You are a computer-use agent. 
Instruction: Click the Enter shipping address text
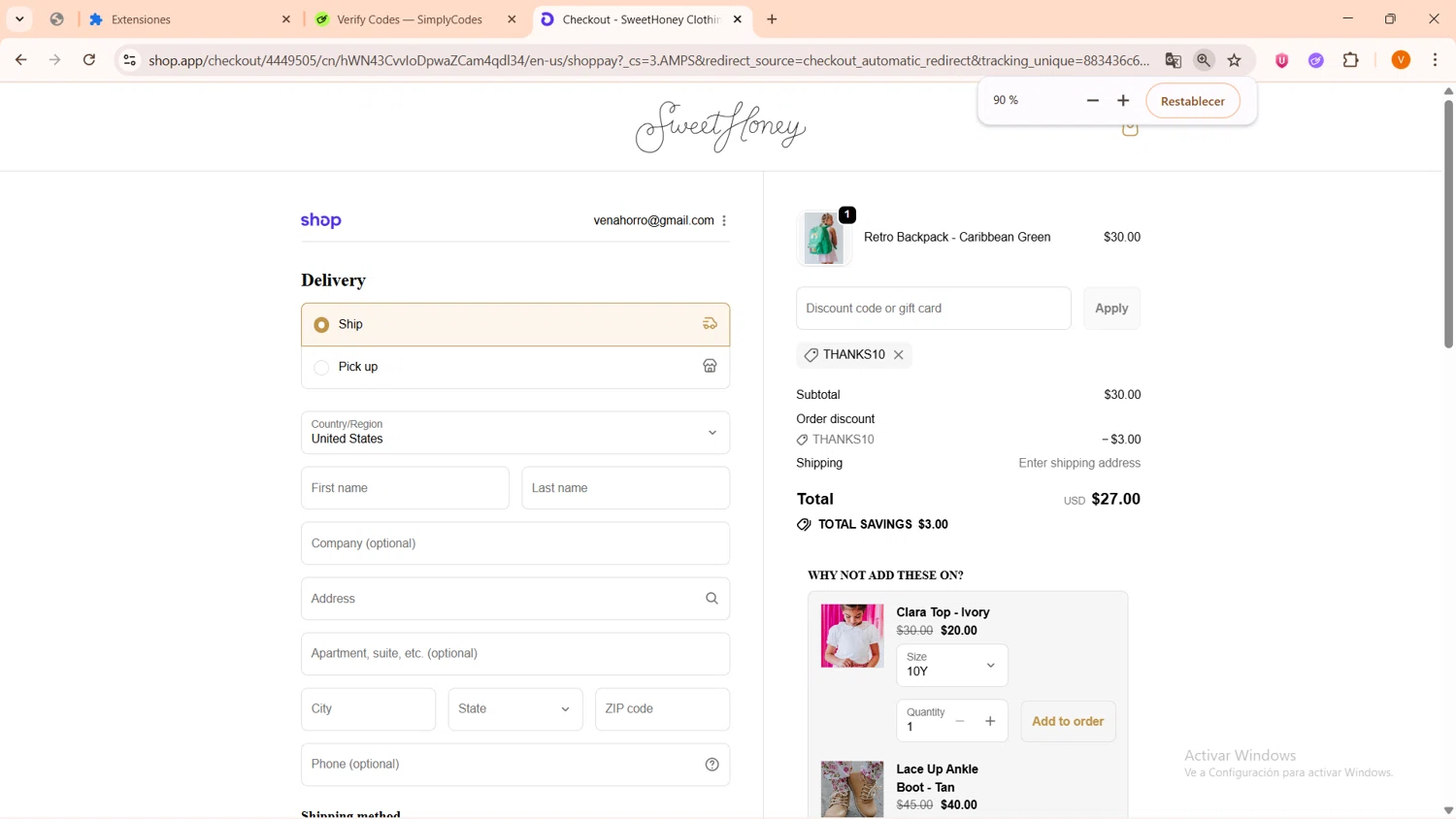pos(1079,464)
